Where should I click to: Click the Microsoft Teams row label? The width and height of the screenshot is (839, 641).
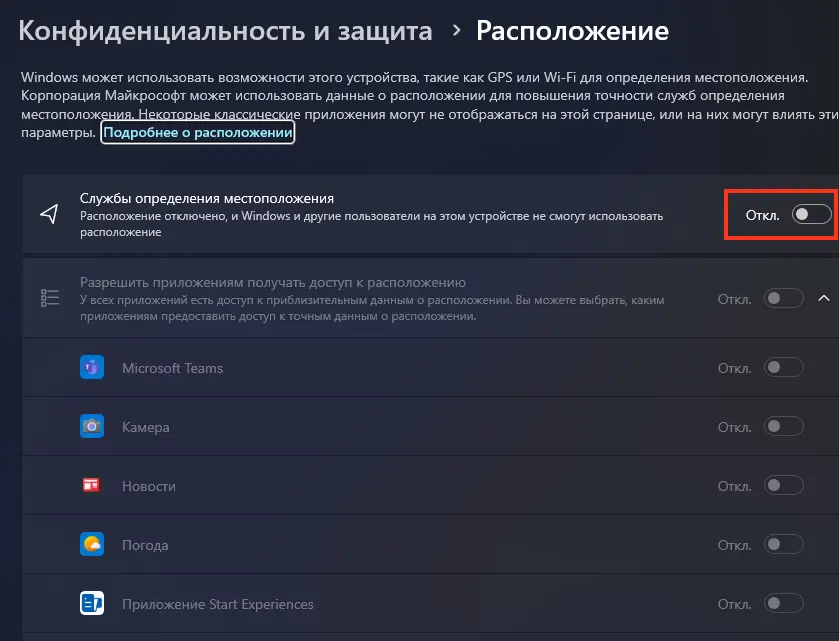172,368
